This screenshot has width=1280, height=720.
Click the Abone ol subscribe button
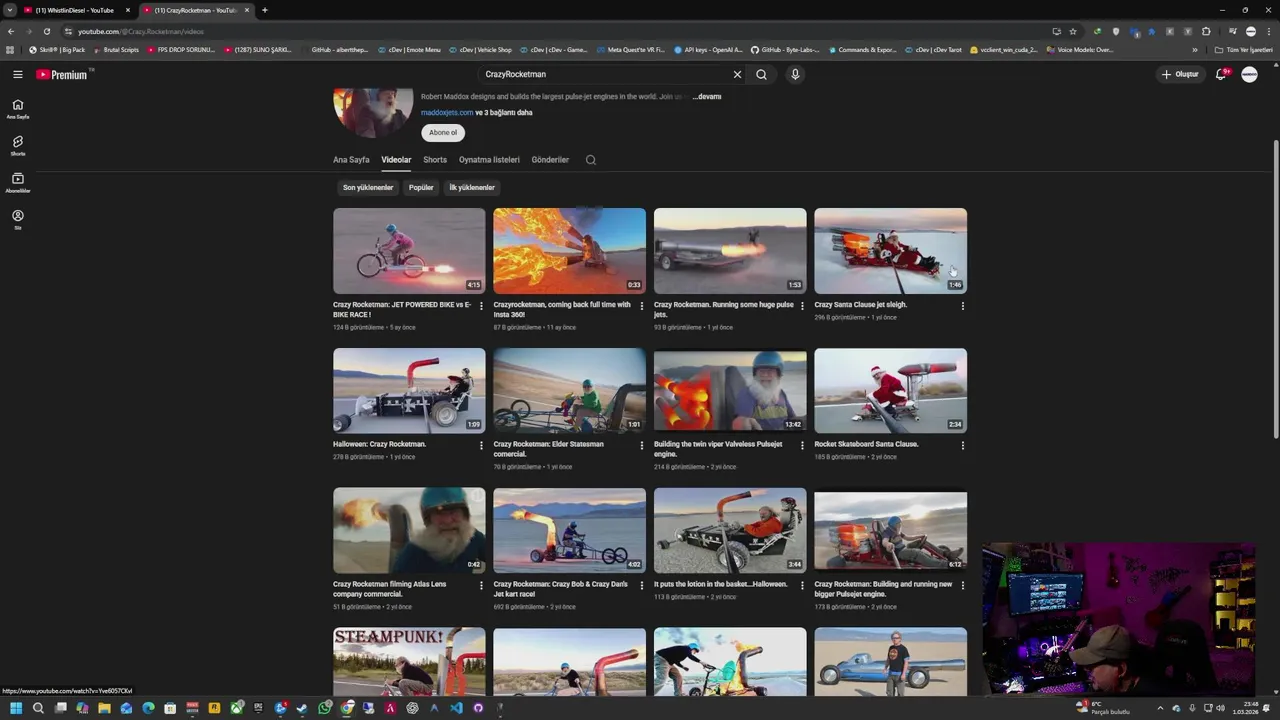pos(443,132)
